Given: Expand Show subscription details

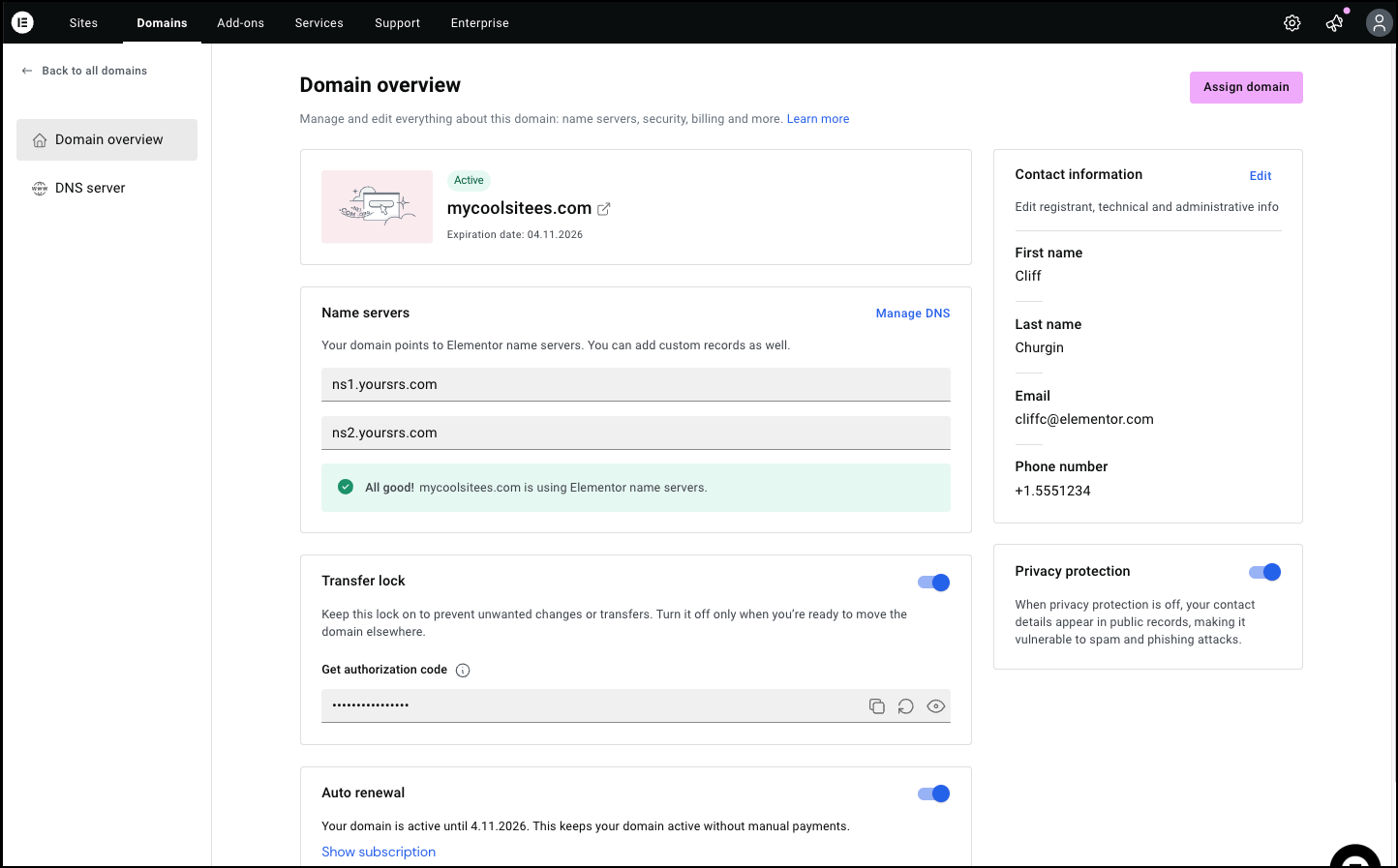Looking at the screenshot, I should [379, 852].
